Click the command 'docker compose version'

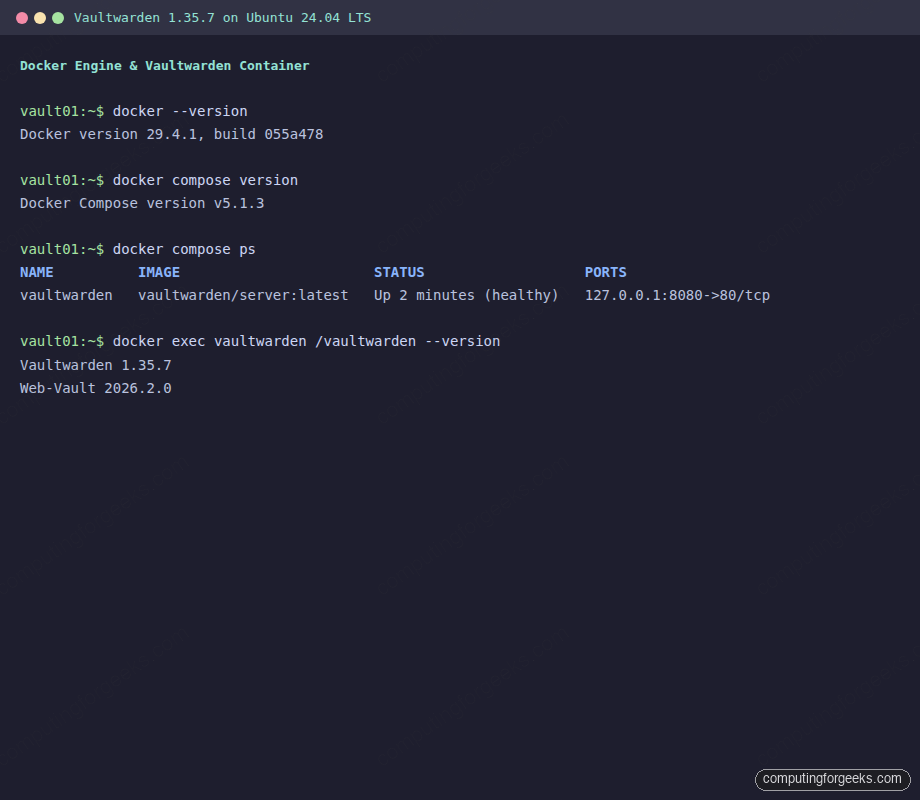pyautogui.click(x=205, y=180)
